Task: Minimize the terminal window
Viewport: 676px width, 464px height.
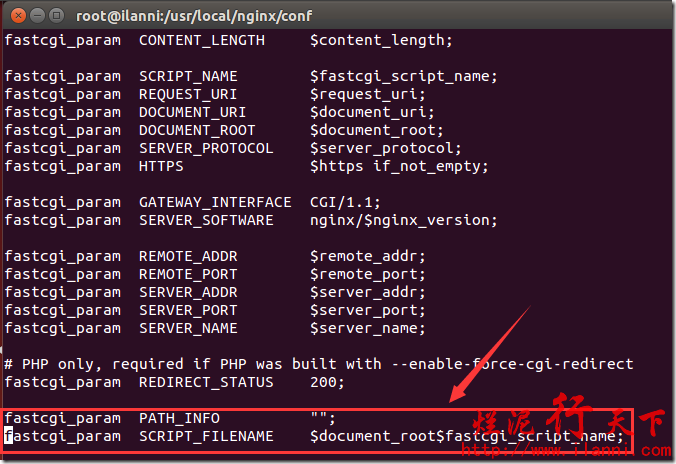Action: pos(38,16)
